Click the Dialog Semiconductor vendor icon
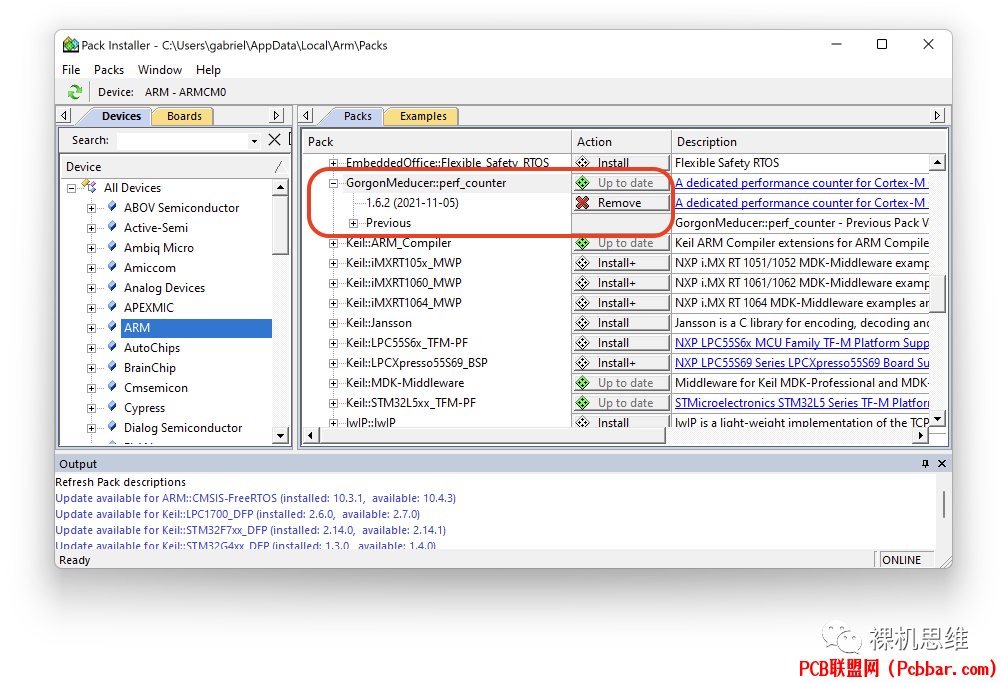Screen dimensions: 1001x683 112,427
